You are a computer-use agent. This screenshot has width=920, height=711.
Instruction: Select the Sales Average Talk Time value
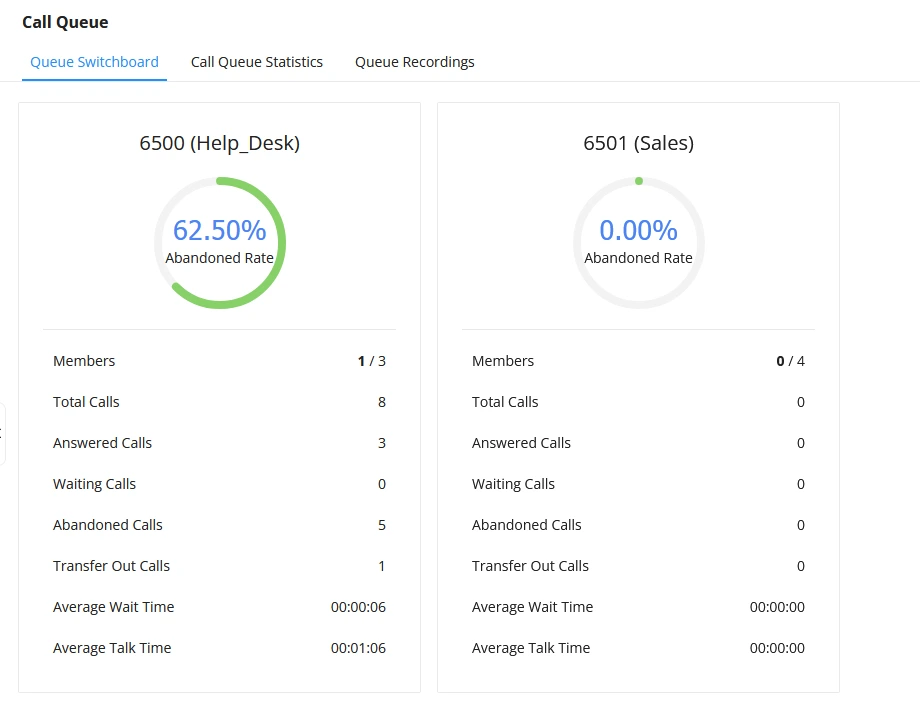(x=777, y=648)
